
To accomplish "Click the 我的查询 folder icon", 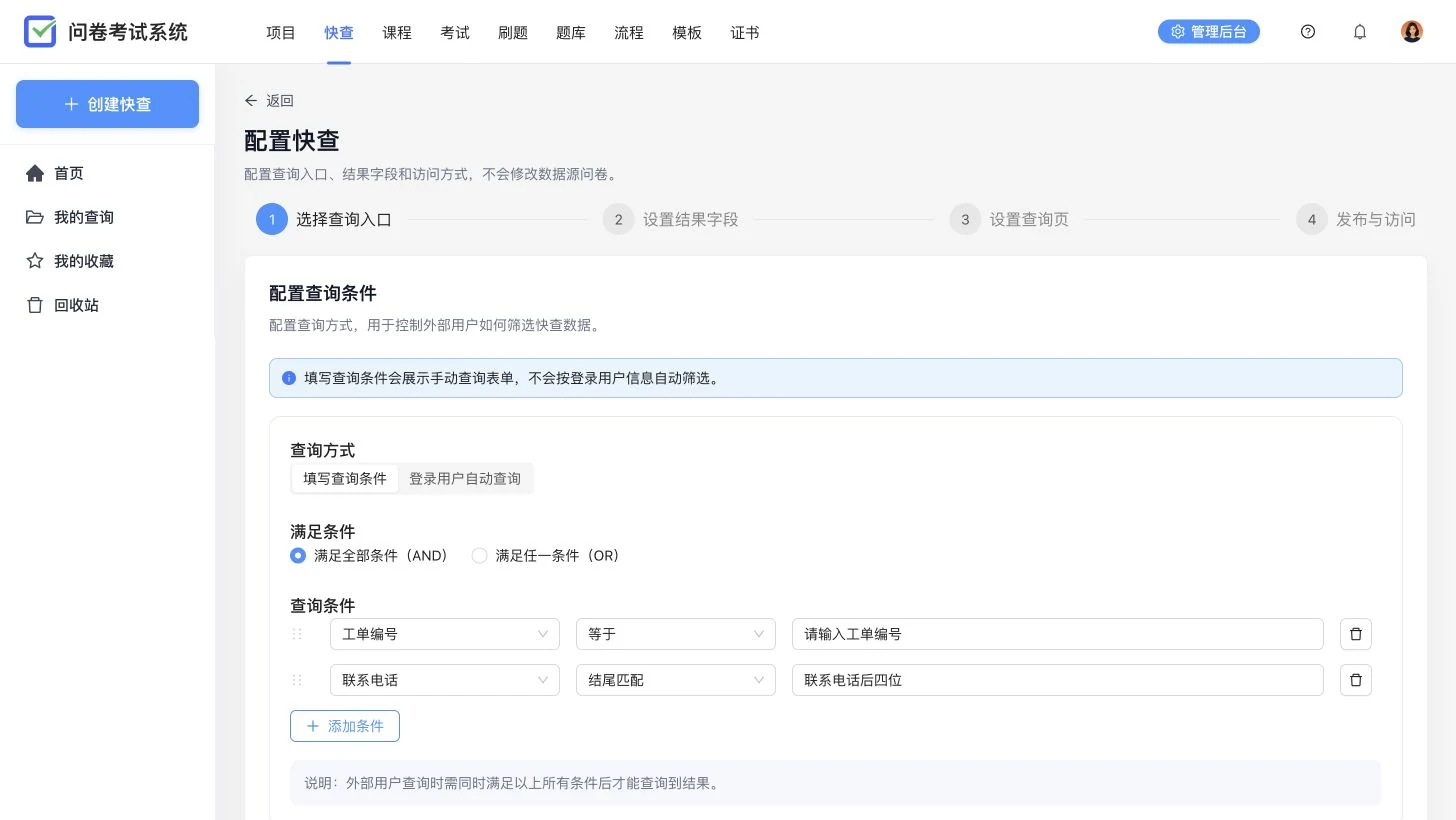I will pos(35,218).
